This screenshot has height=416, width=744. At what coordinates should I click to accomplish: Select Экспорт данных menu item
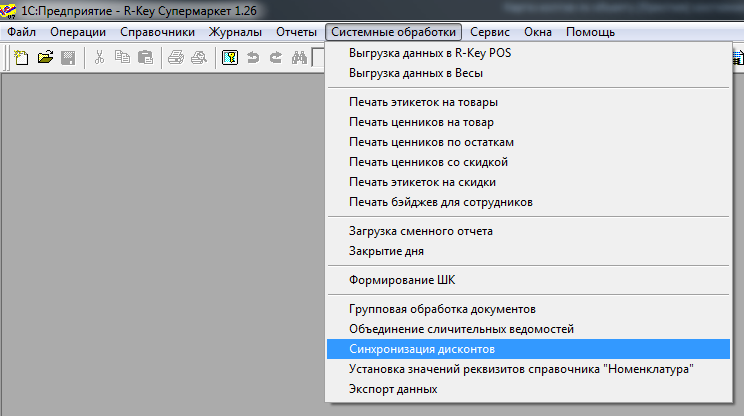coord(393,389)
